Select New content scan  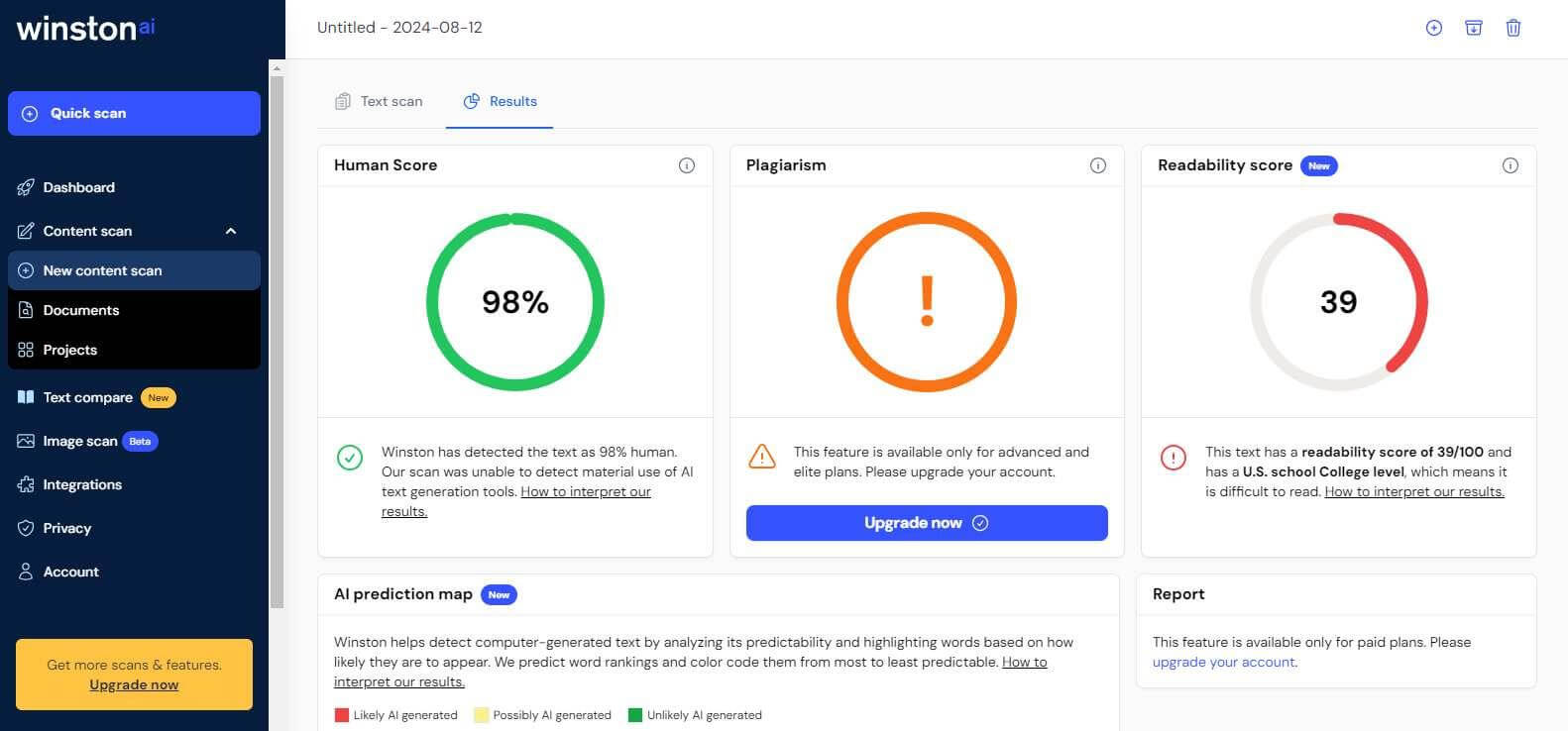[x=134, y=270]
